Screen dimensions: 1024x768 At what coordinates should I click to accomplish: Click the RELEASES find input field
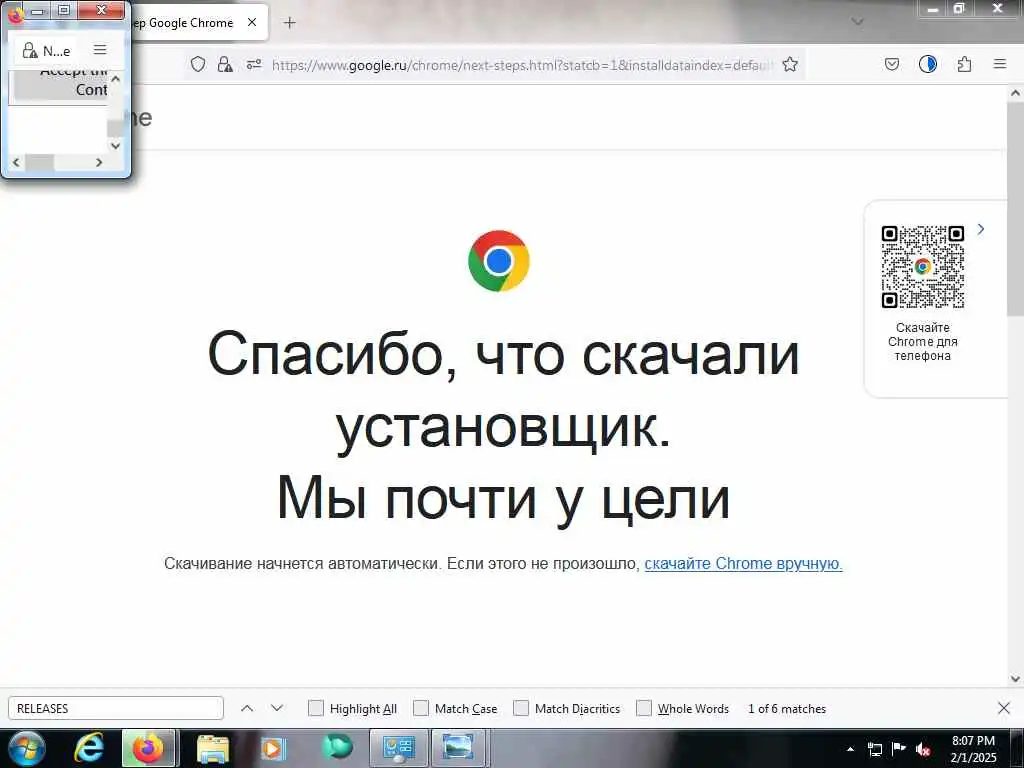[116, 708]
